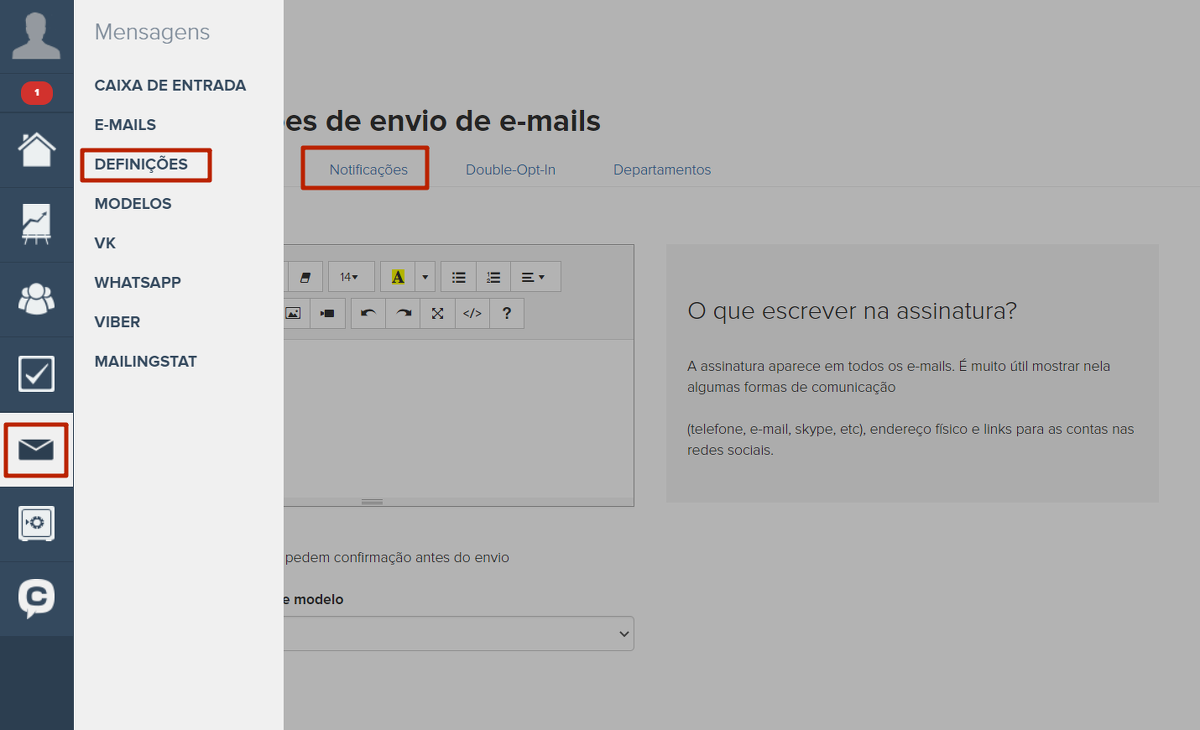Open the font size 14 dropdown
The width and height of the screenshot is (1200, 730).
(x=350, y=277)
